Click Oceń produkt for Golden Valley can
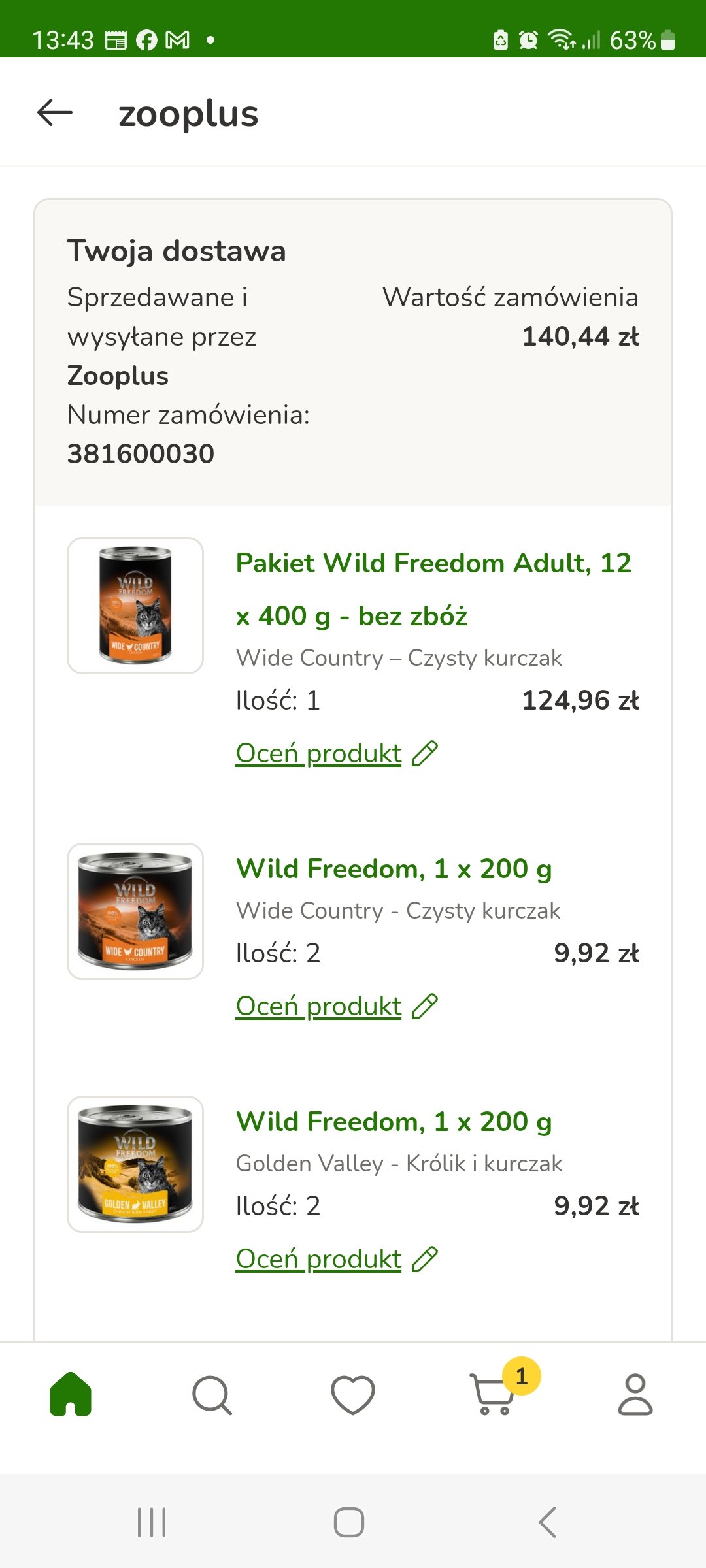 (x=318, y=1259)
